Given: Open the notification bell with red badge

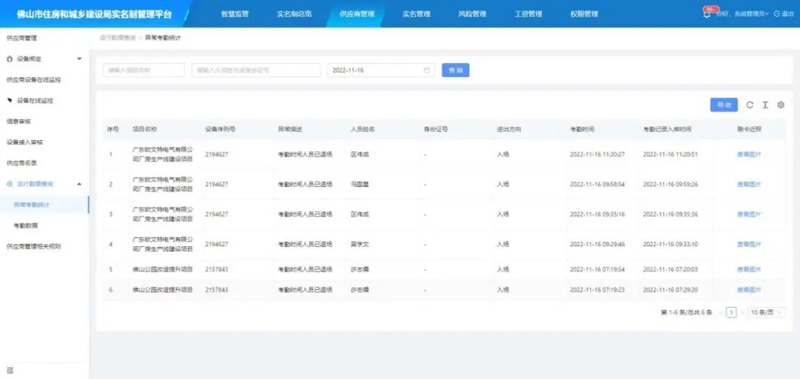Looking at the screenshot, I should click(707, 14).
